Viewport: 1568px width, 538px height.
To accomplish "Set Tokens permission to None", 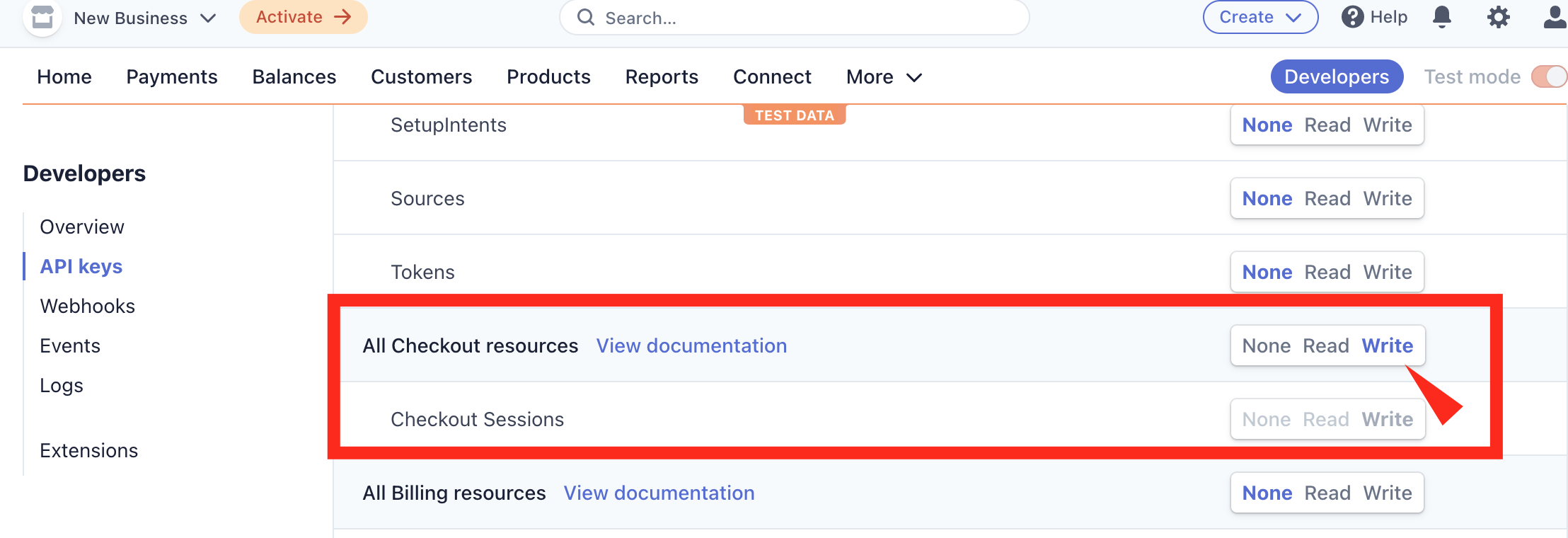I will (1267, 272).
